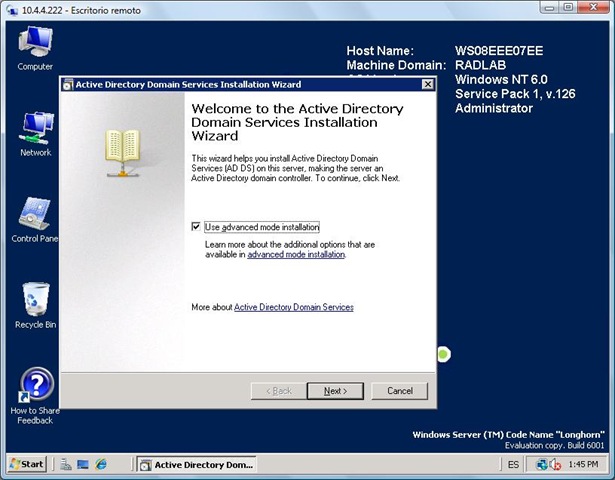Viewport: 615px width, 480px height.
Task: Launch Internet Explorer from quick launch
Action: [x=101, y=465]
